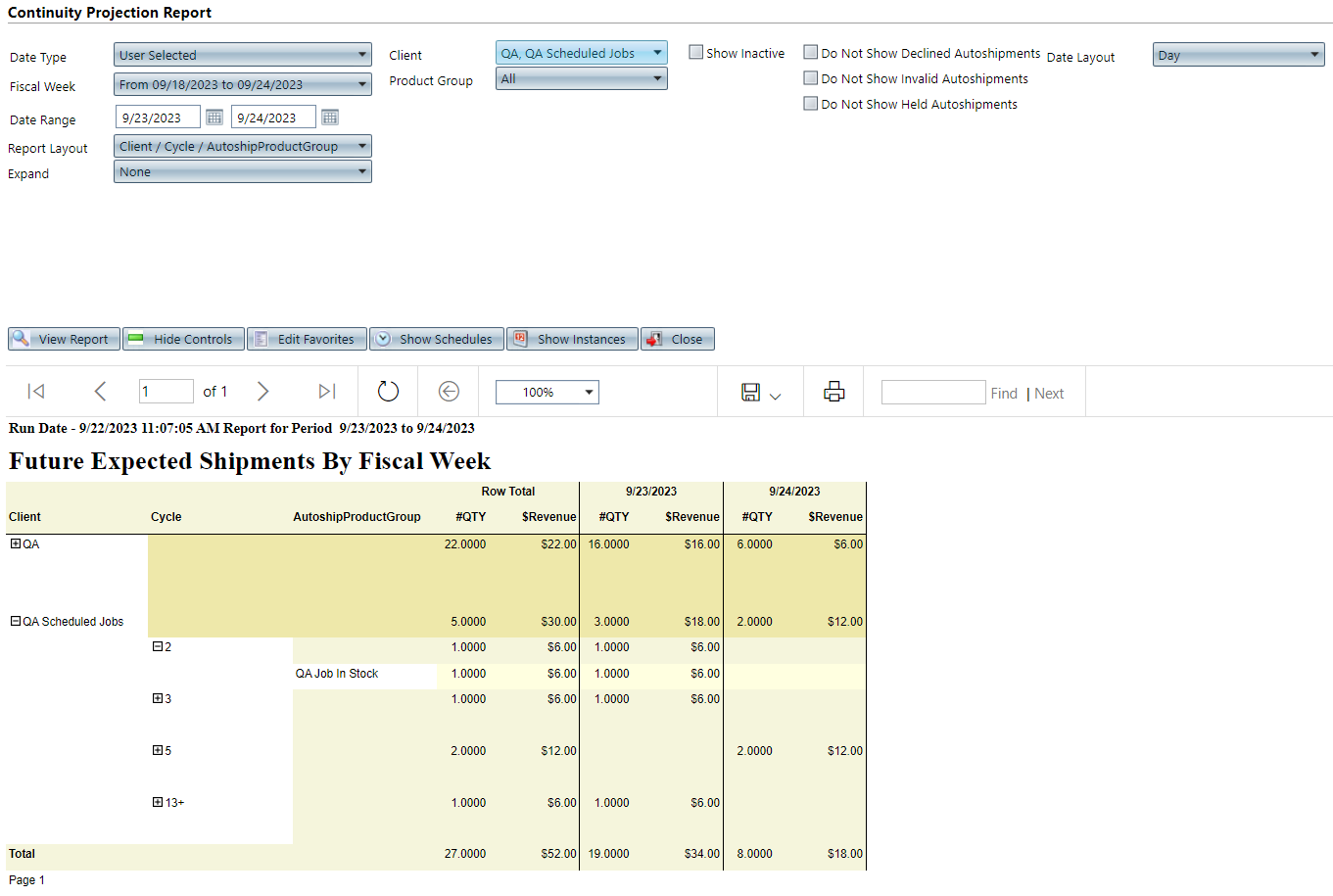Click the 9/24/2023 column header
The image size is (1333, 896).
pos(794,492)
